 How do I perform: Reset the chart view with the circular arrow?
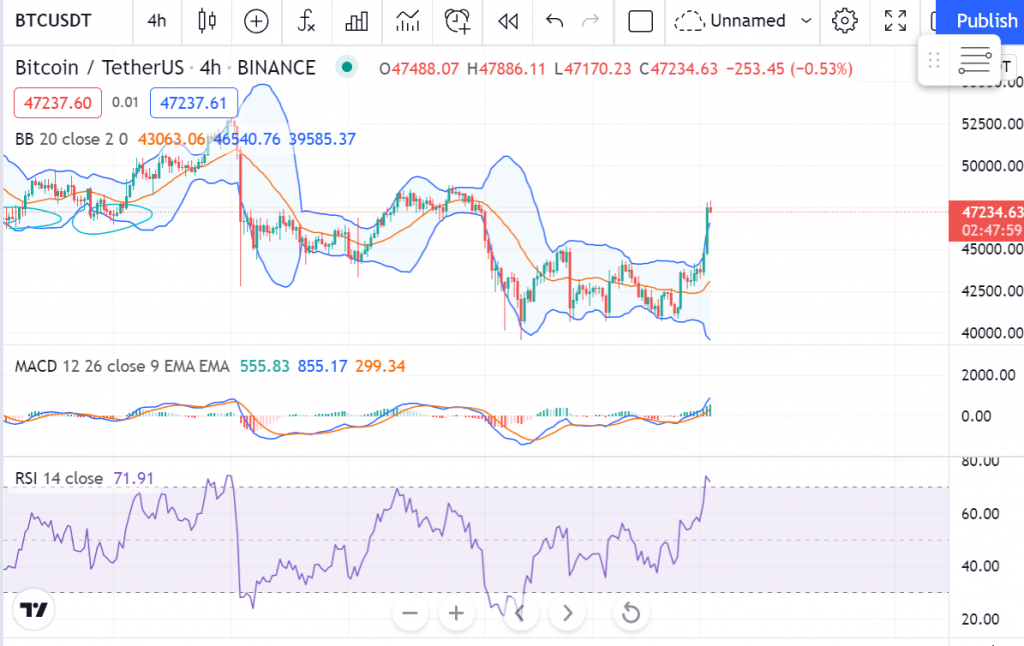click(x=631, y=613)
